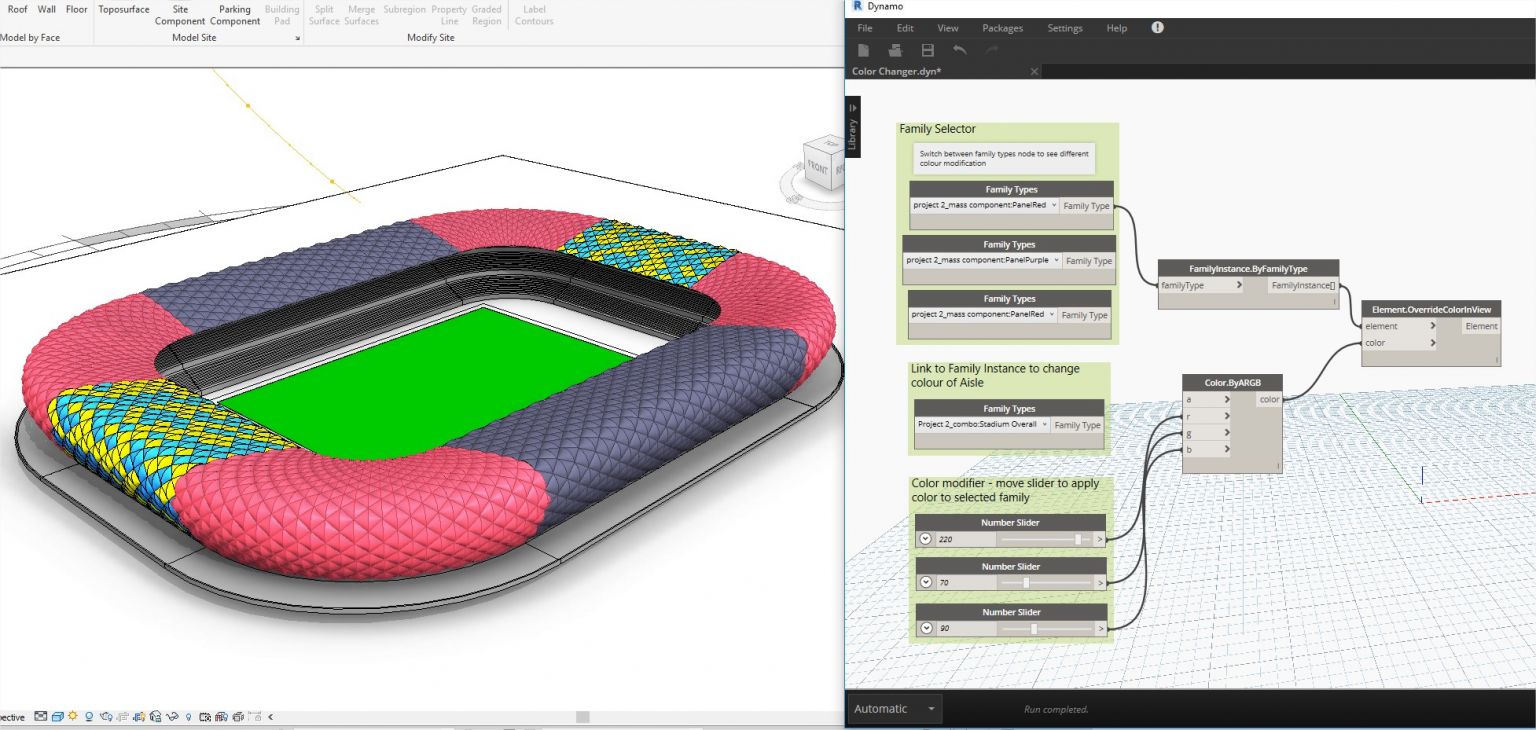
Task: Select the Split Surface command
Action: [x=323, y=14]
